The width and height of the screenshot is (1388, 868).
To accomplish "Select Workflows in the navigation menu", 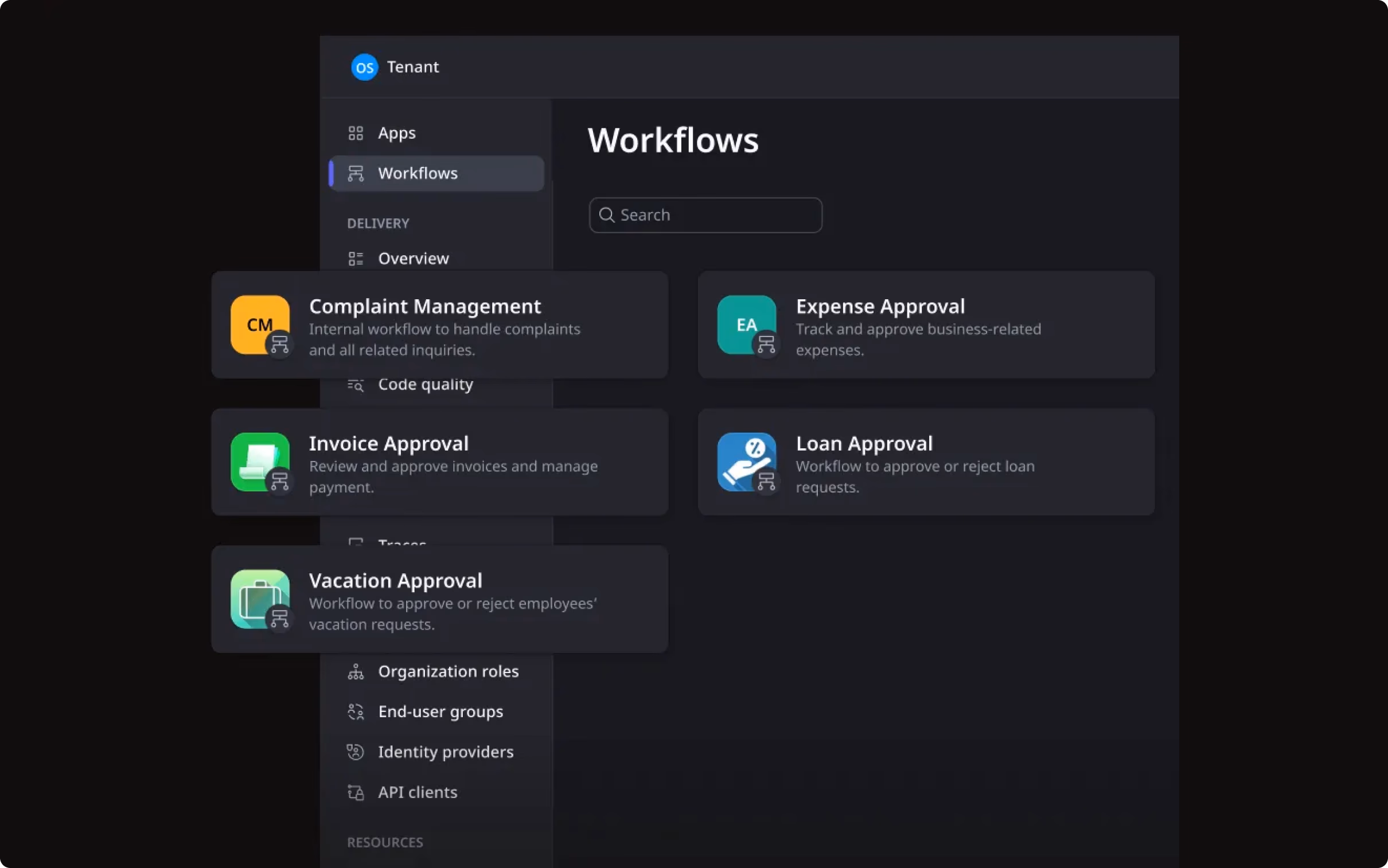I will pyautogui.click(x=418, y=173).
